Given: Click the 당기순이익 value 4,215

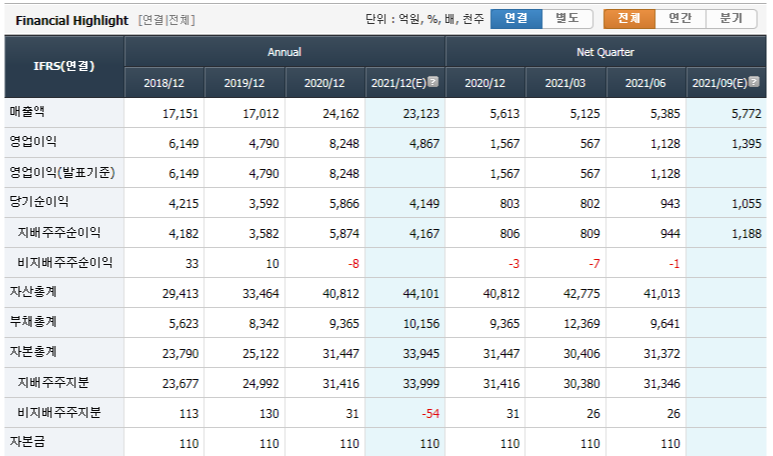Looking at the screenshot, I should click(183, 204).
